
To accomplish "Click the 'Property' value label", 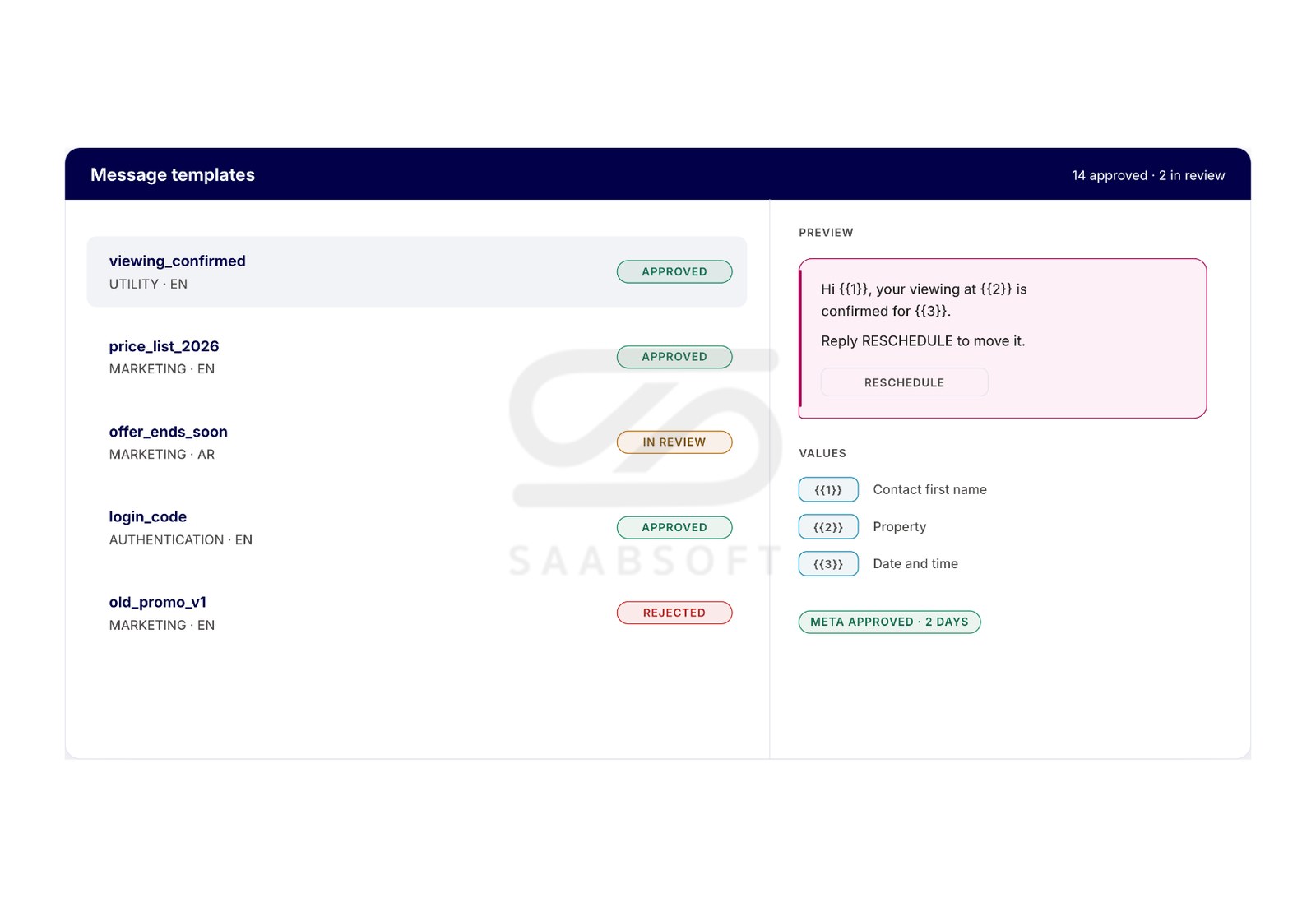I will point(899,526).
